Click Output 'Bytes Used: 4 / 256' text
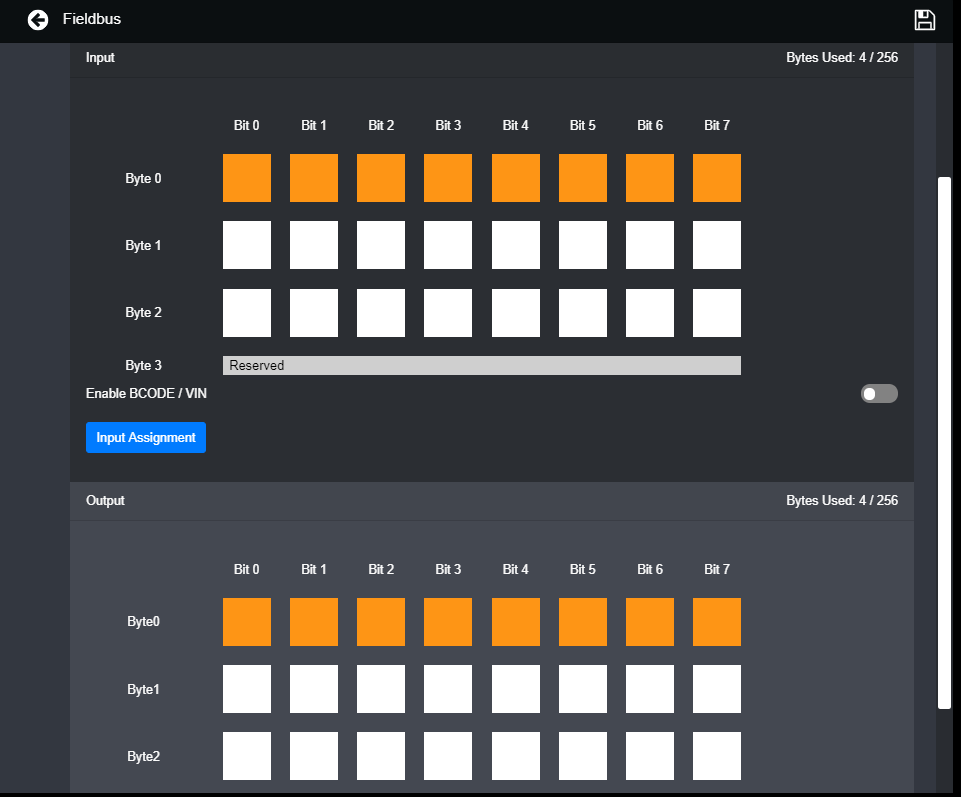The height and width of the screenshot is (797, 961). pyautogui.click(x=842, y=501)
